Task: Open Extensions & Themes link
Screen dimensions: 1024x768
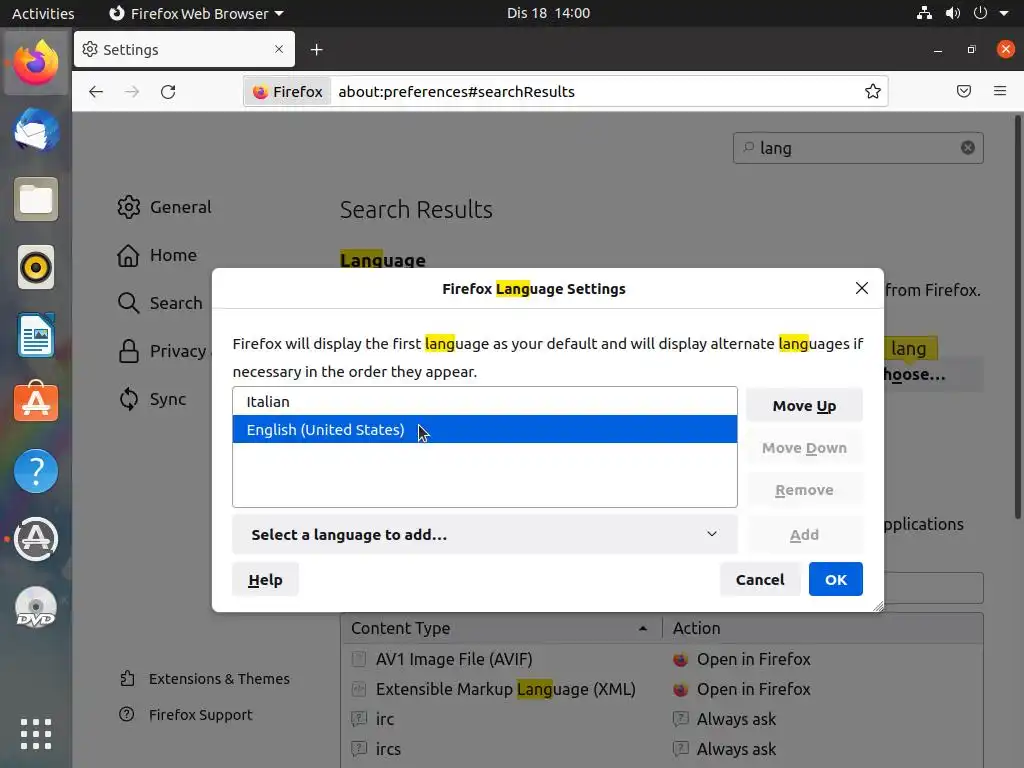Action: pyautogui.click(x=204, y=679)
